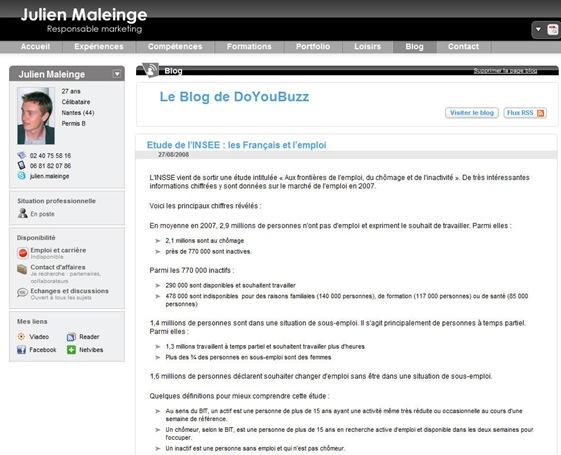This screenshot has width=561, height=455.
Task: Expand the top-right header dropdown arrow
Action: point(538,29)
